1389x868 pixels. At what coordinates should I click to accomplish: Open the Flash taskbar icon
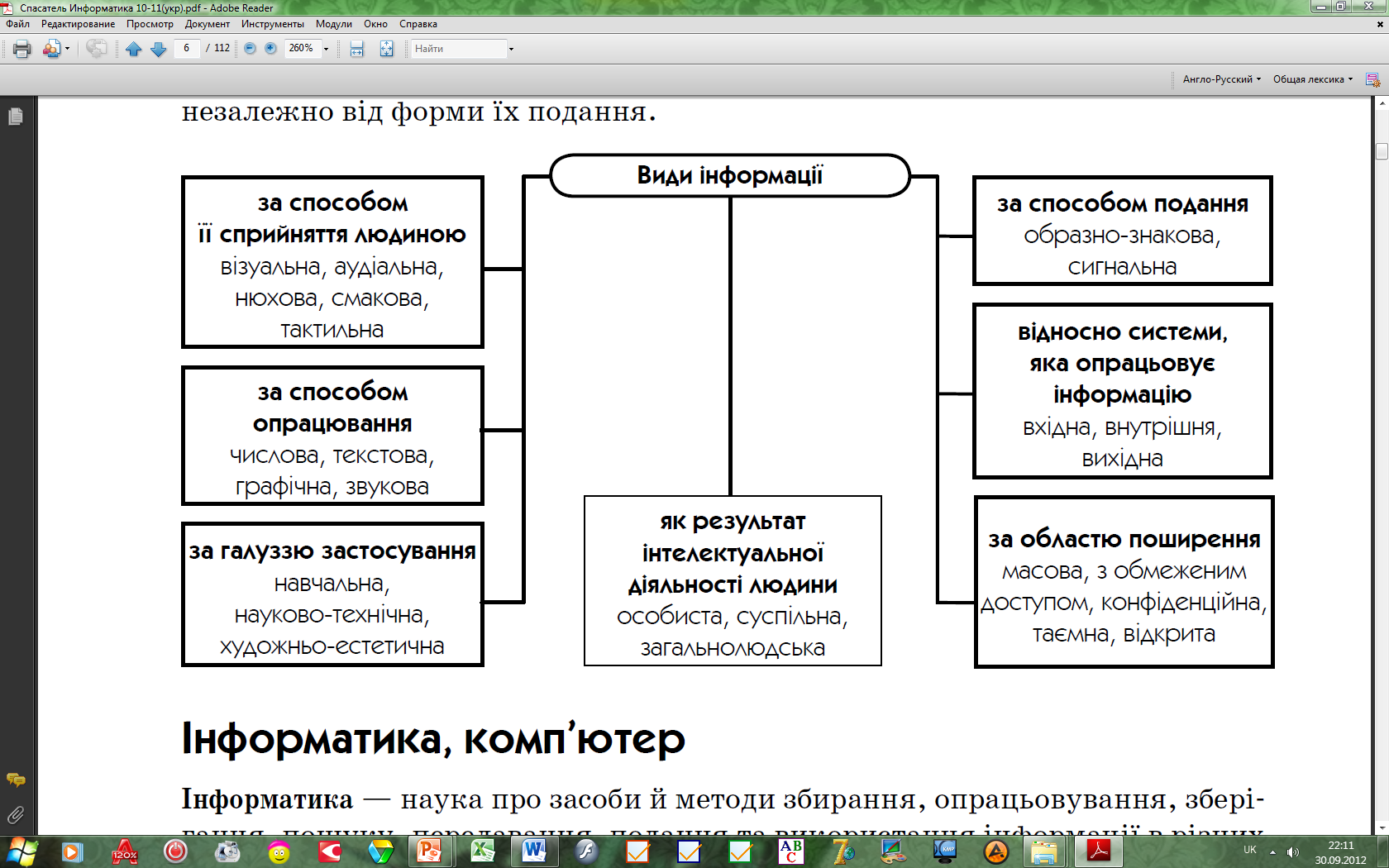[586, 851]
